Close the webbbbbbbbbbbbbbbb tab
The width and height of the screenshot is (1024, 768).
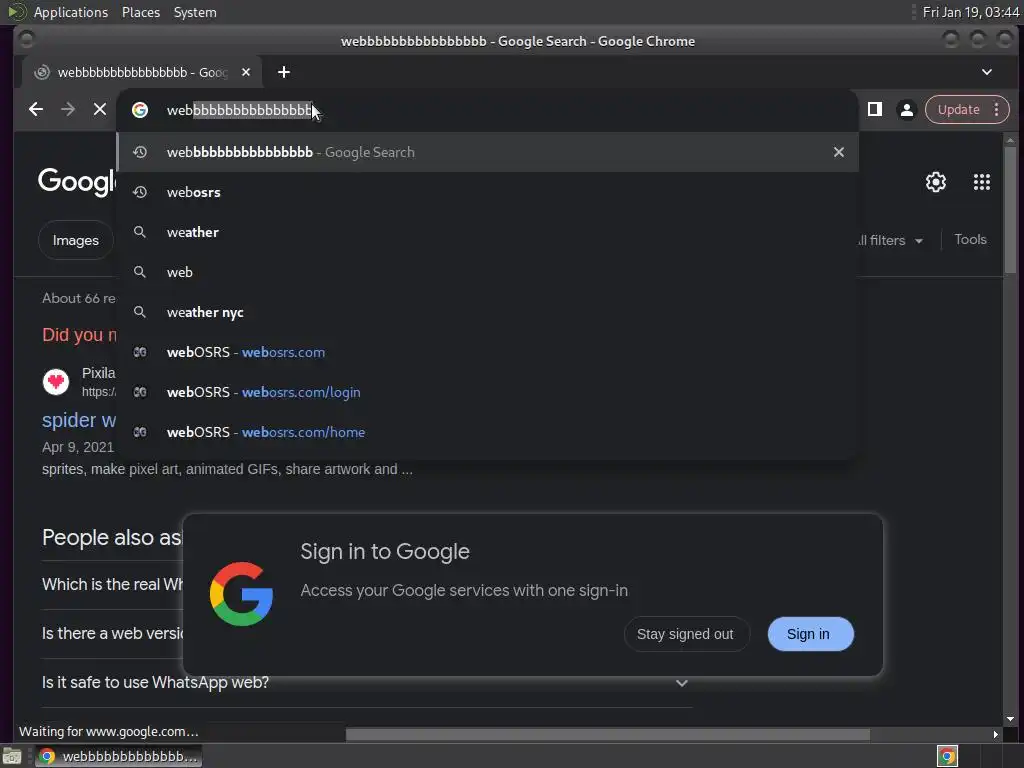246,72
